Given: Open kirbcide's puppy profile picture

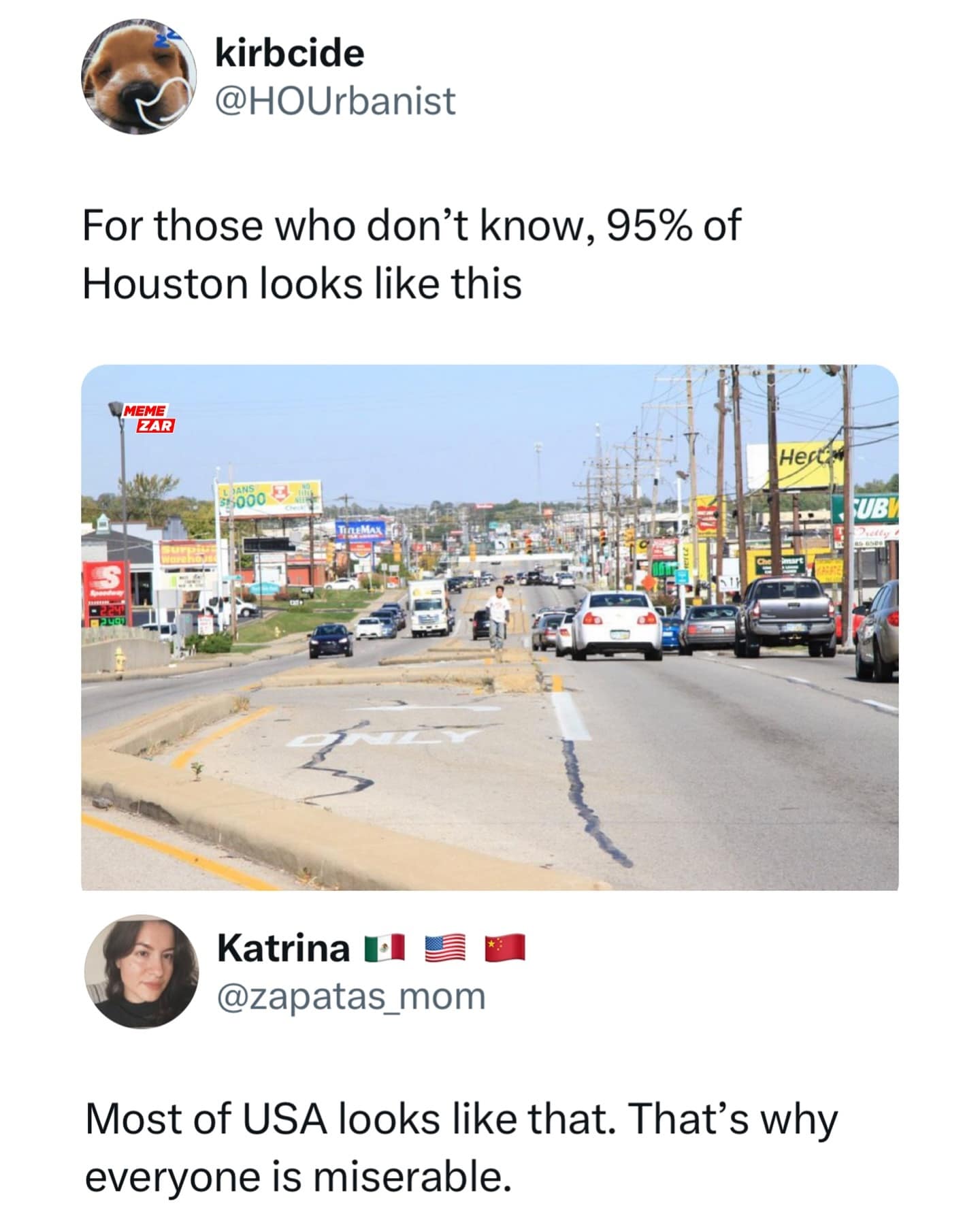Looking at the screenshot, I should tap(139, 77).
